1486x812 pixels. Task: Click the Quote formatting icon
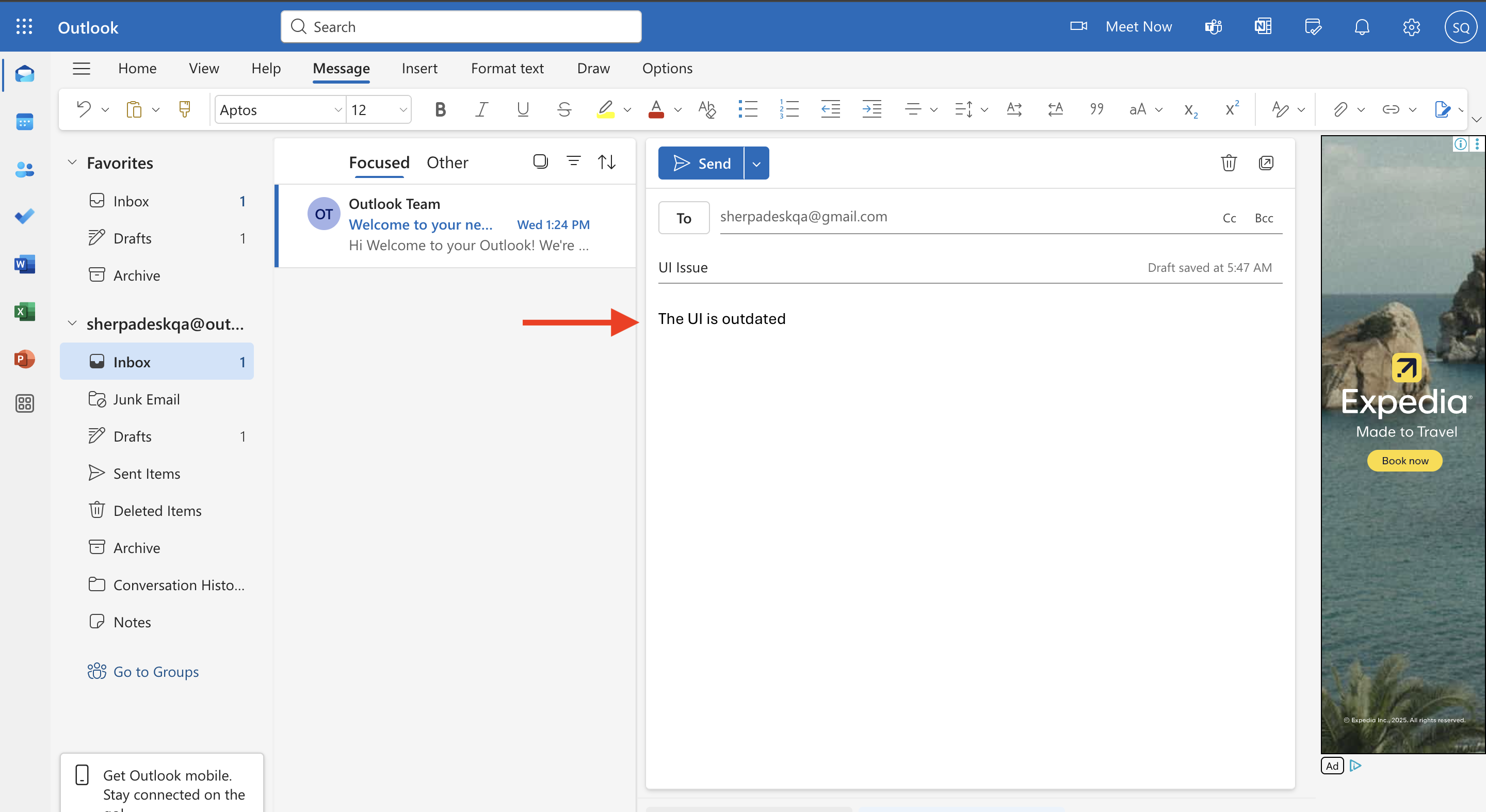pos(1096,109)
